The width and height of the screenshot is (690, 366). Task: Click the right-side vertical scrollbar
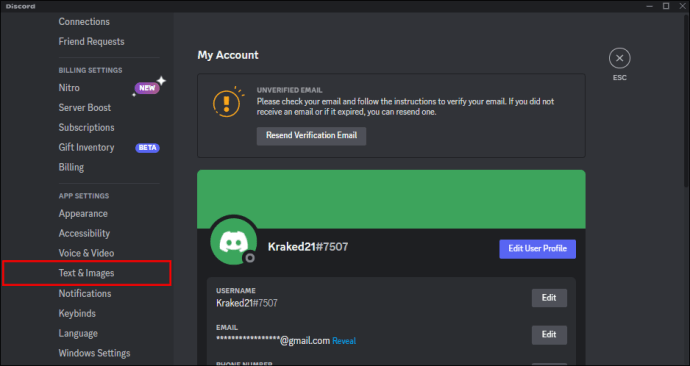(686, 101)
